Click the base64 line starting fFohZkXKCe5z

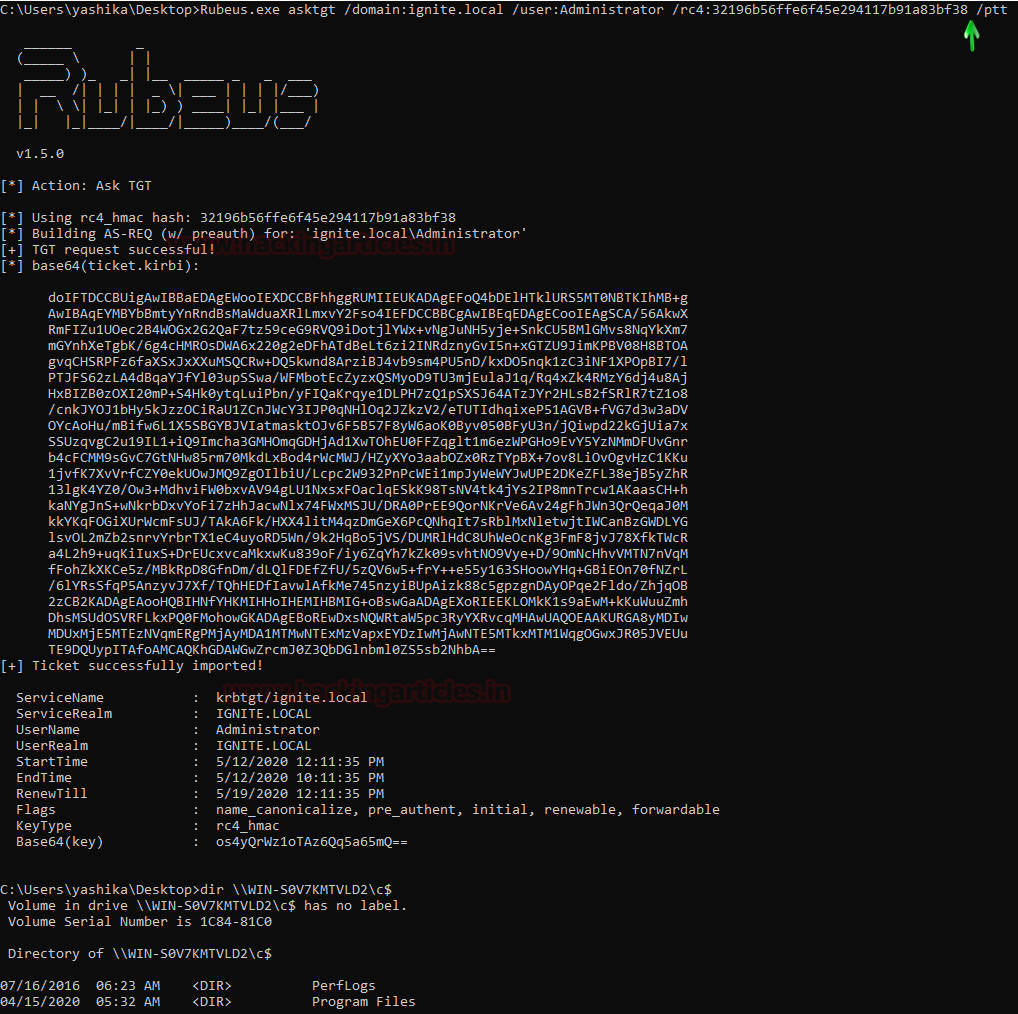tap(368, 570)
